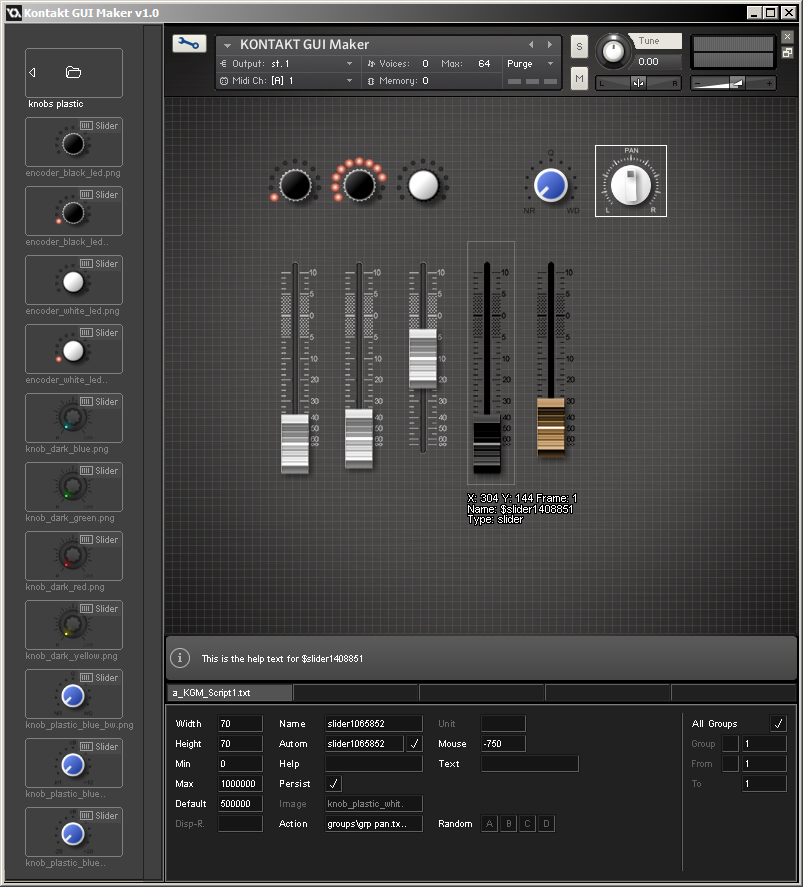Close the instrument with the header X icon
This screenshot has width=803, height=887.
coord(787,37)
